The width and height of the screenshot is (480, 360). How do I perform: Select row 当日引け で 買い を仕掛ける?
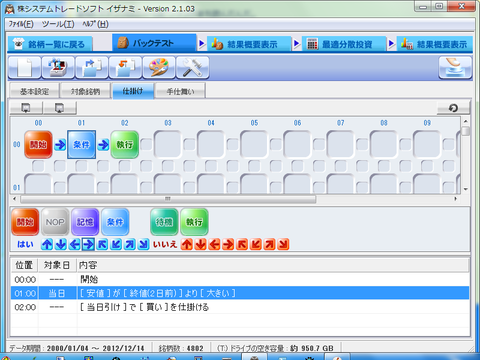pos(240,307)
